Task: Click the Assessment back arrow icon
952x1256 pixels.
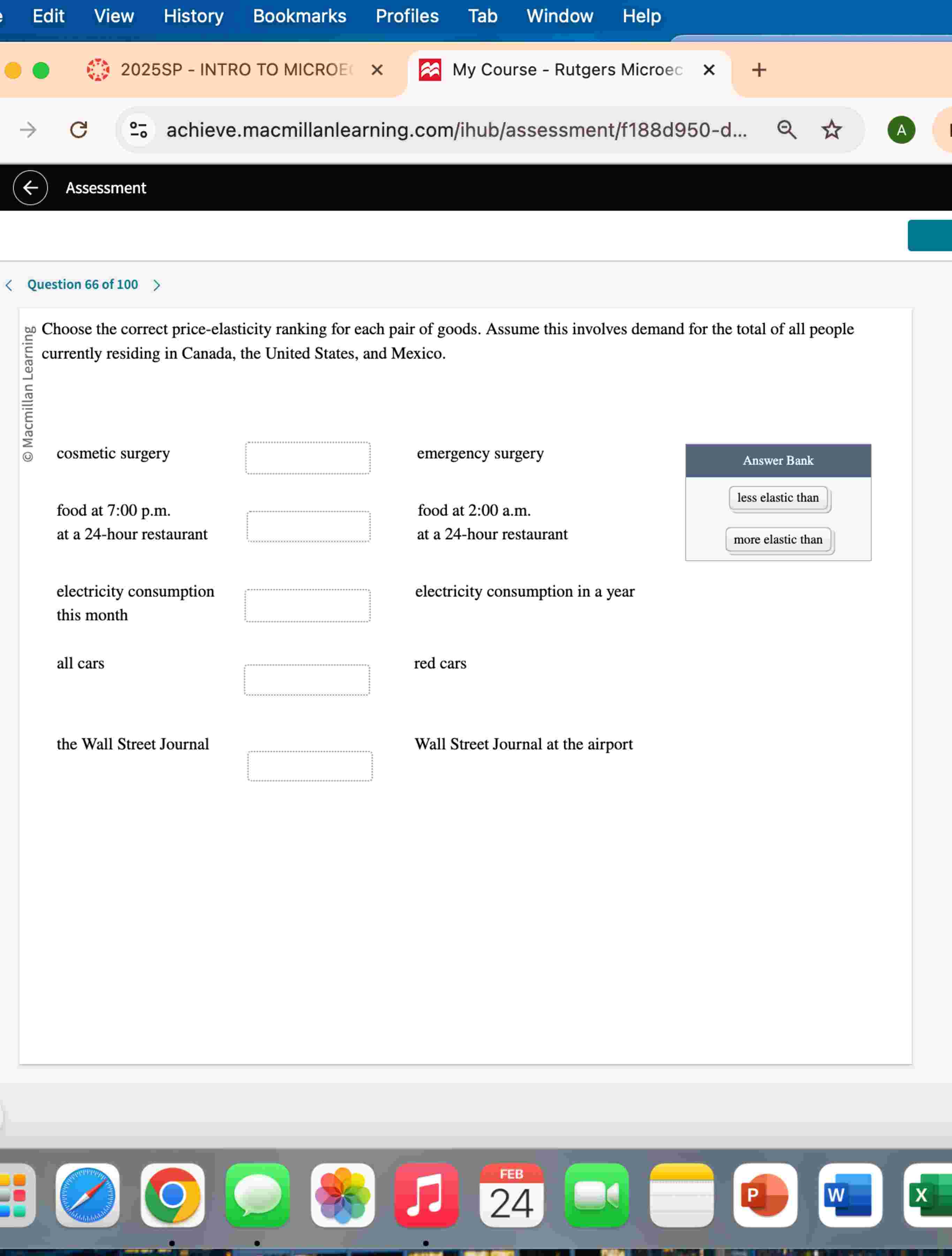Action: click(31, 188)
